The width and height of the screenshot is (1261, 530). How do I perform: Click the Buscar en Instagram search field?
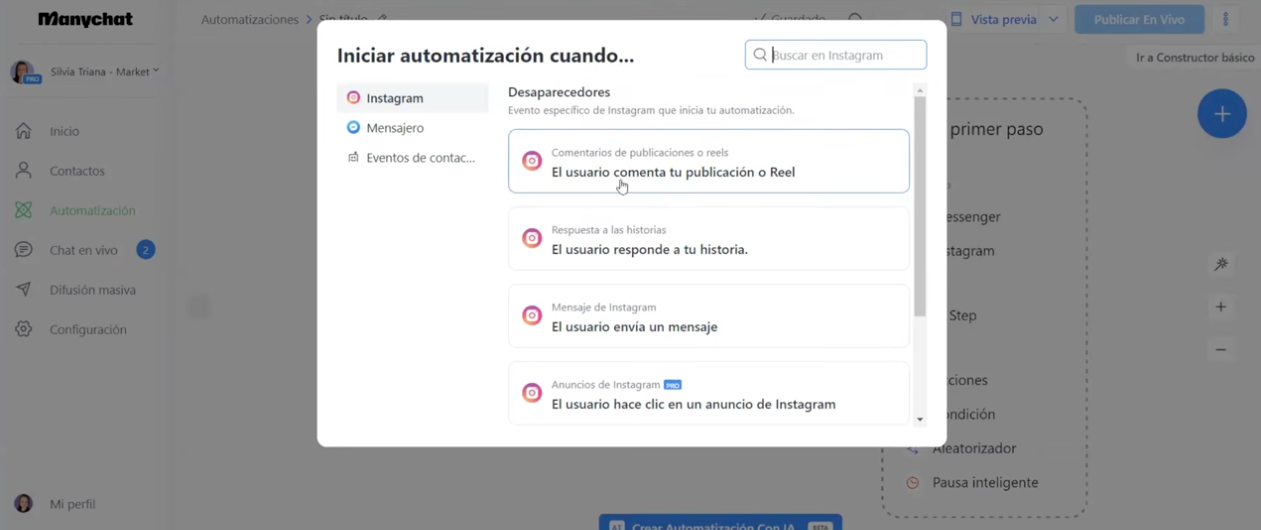[836, 55]
